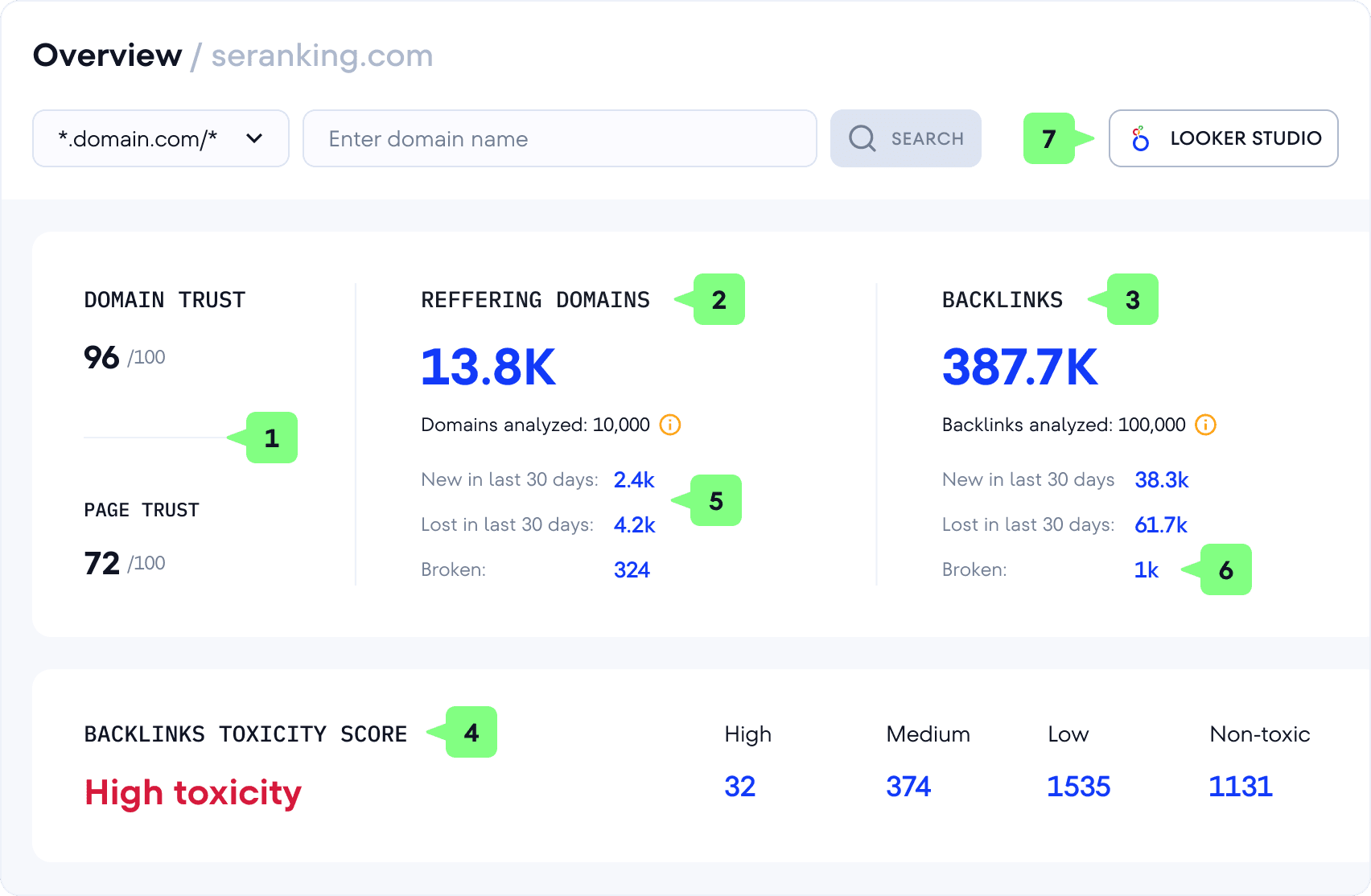Open broken backlinks value 1k

click(1147, 570)
